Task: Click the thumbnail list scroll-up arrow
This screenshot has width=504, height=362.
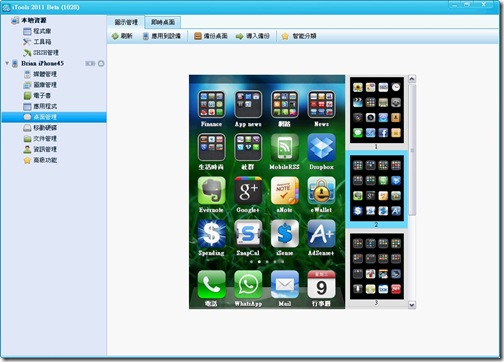Action: point(412,79)
